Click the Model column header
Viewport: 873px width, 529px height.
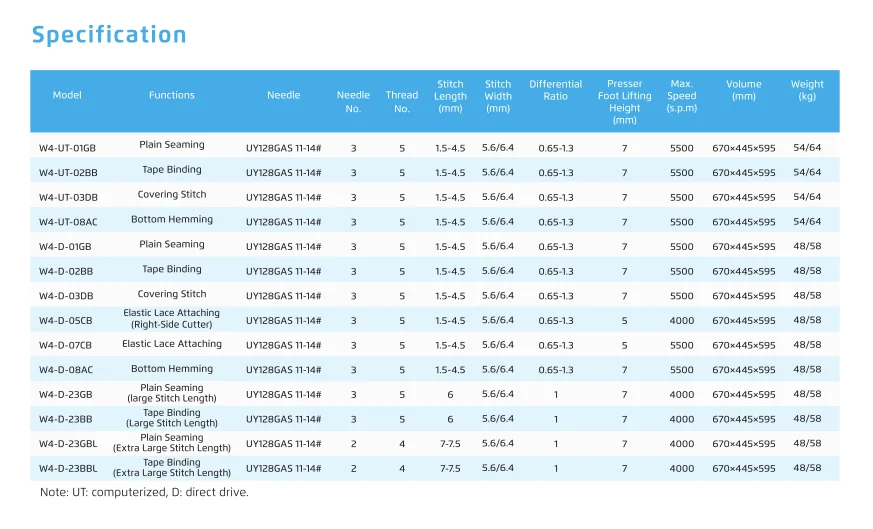pos(67,96)
